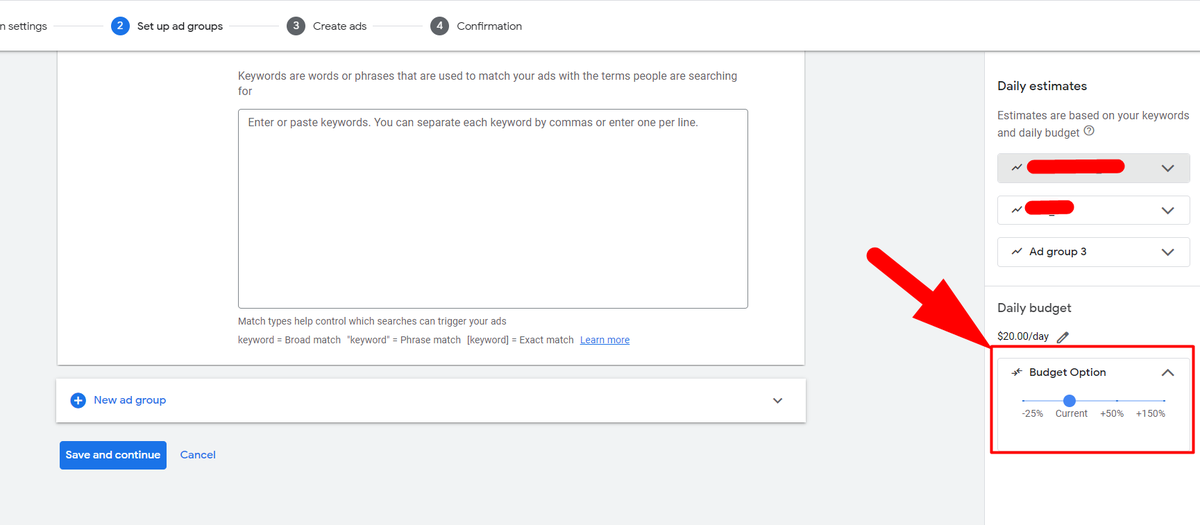1200x525 pixels.
Task: Click the match types help text line
Action: 372,321
